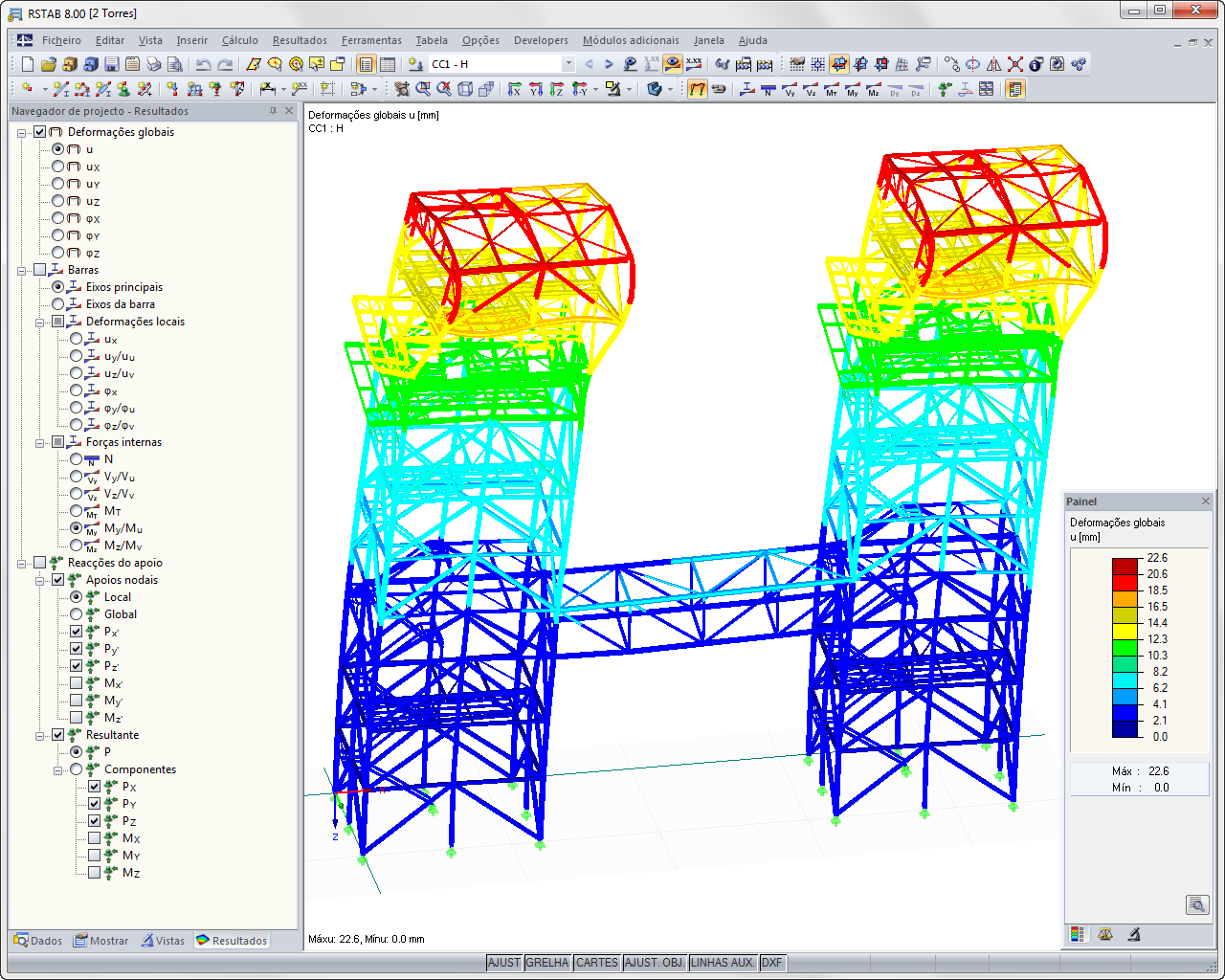1225x980 pixels.
Task: Select Global nodal support radio button
Action: coord(77,614)
